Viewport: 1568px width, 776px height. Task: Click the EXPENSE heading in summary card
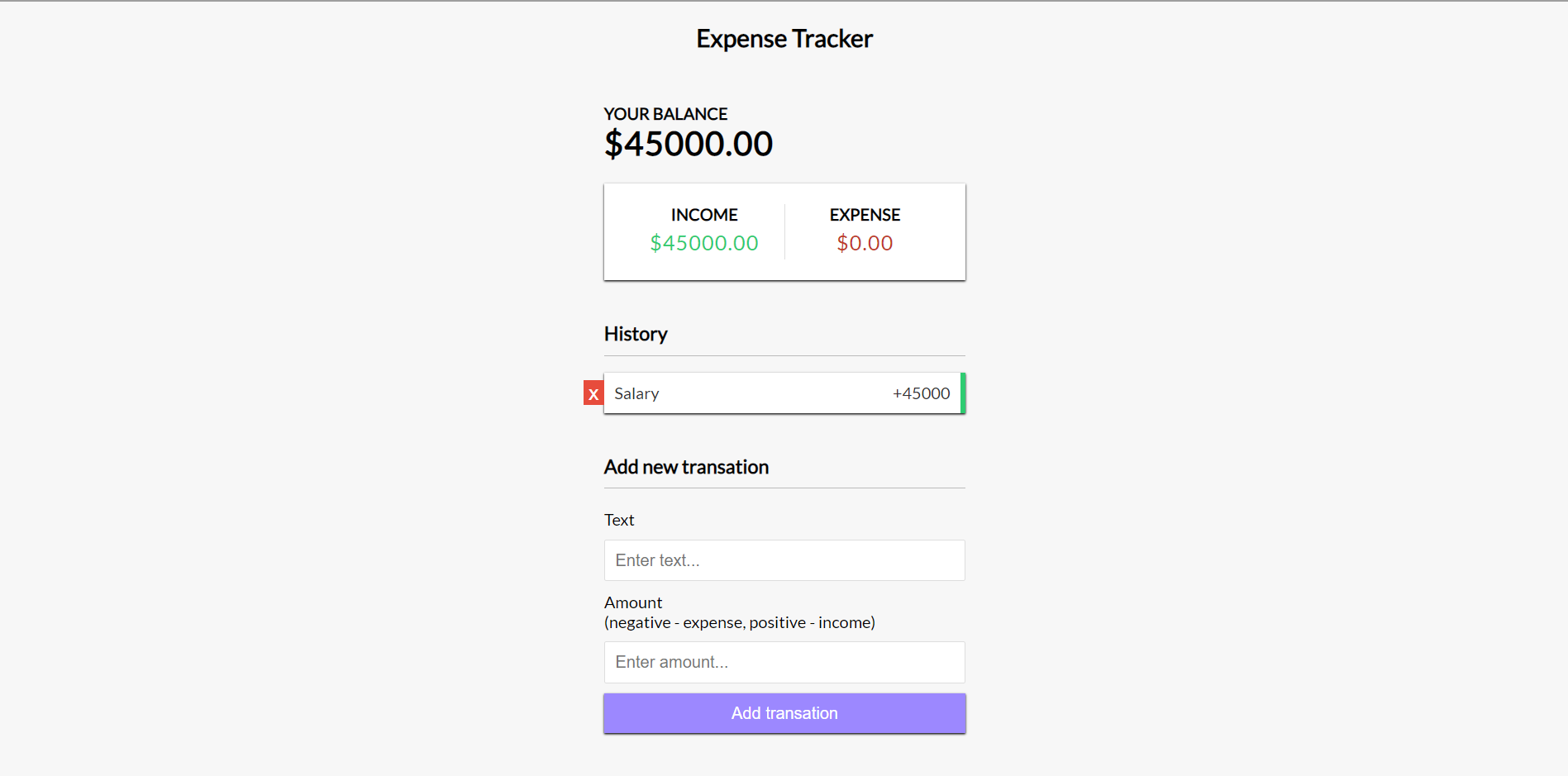(865, 215)
